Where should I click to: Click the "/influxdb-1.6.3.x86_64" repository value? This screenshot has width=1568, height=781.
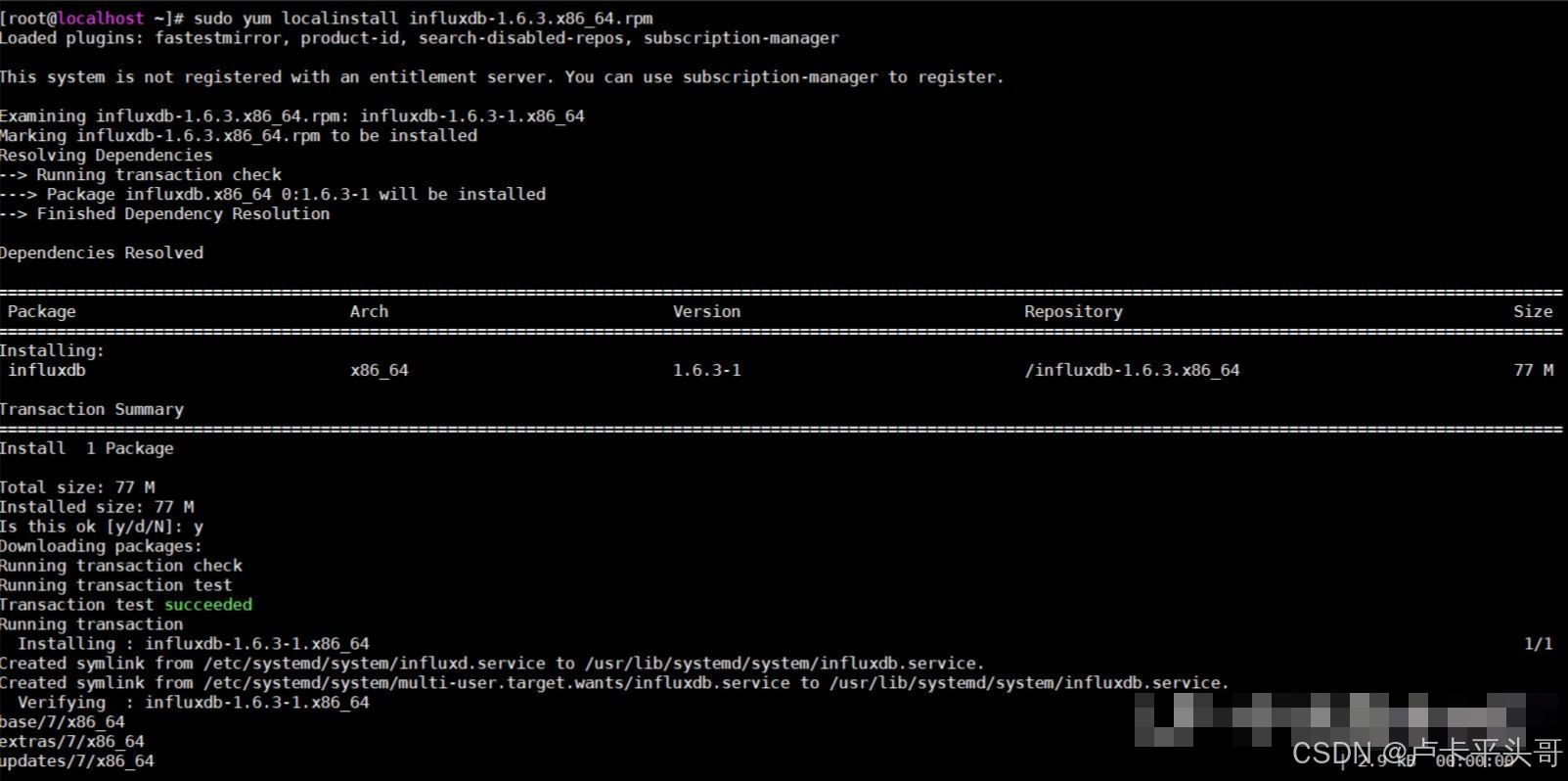pos(1133,370)
